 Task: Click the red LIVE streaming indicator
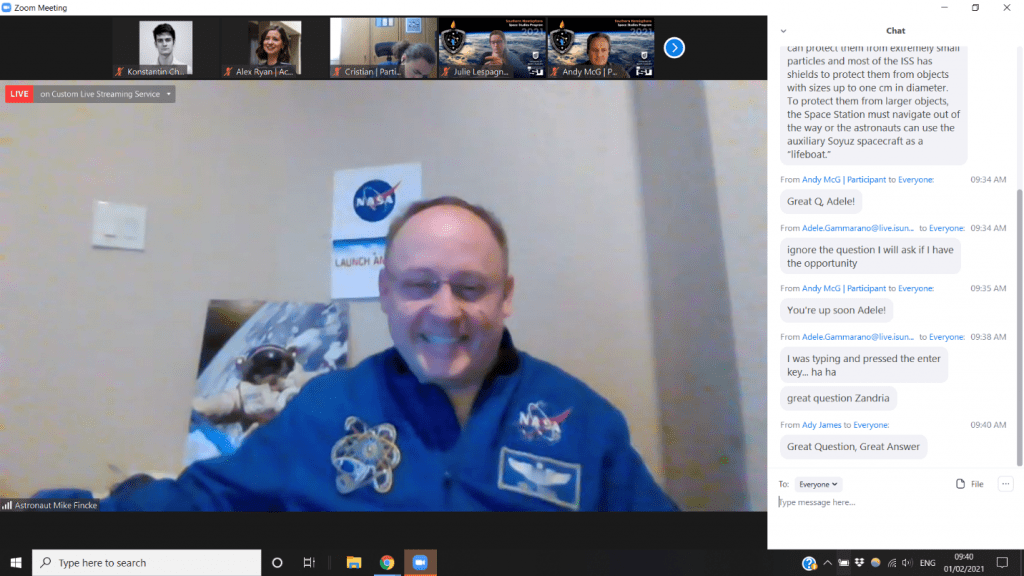[x=19, y=94]
